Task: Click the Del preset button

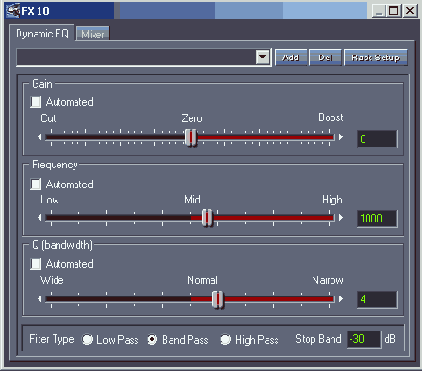Action: (x=325, y=57)
